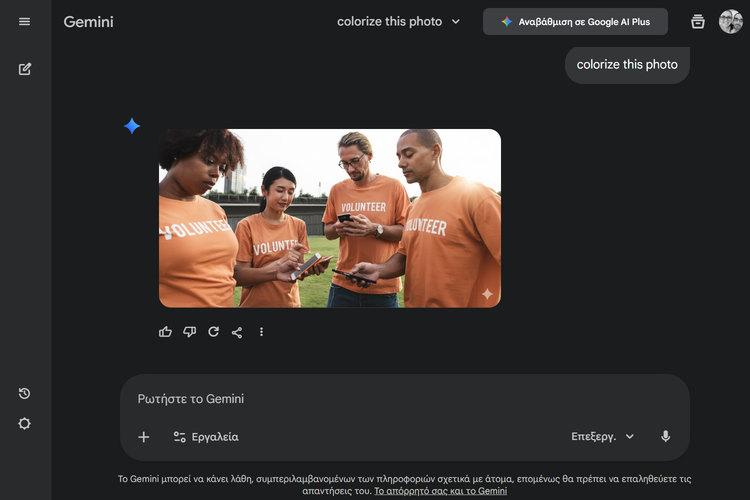Give the response a thumbs down
Image resolution: width=750 pixels, height=500 pixels.
click(x=190, y=332)
